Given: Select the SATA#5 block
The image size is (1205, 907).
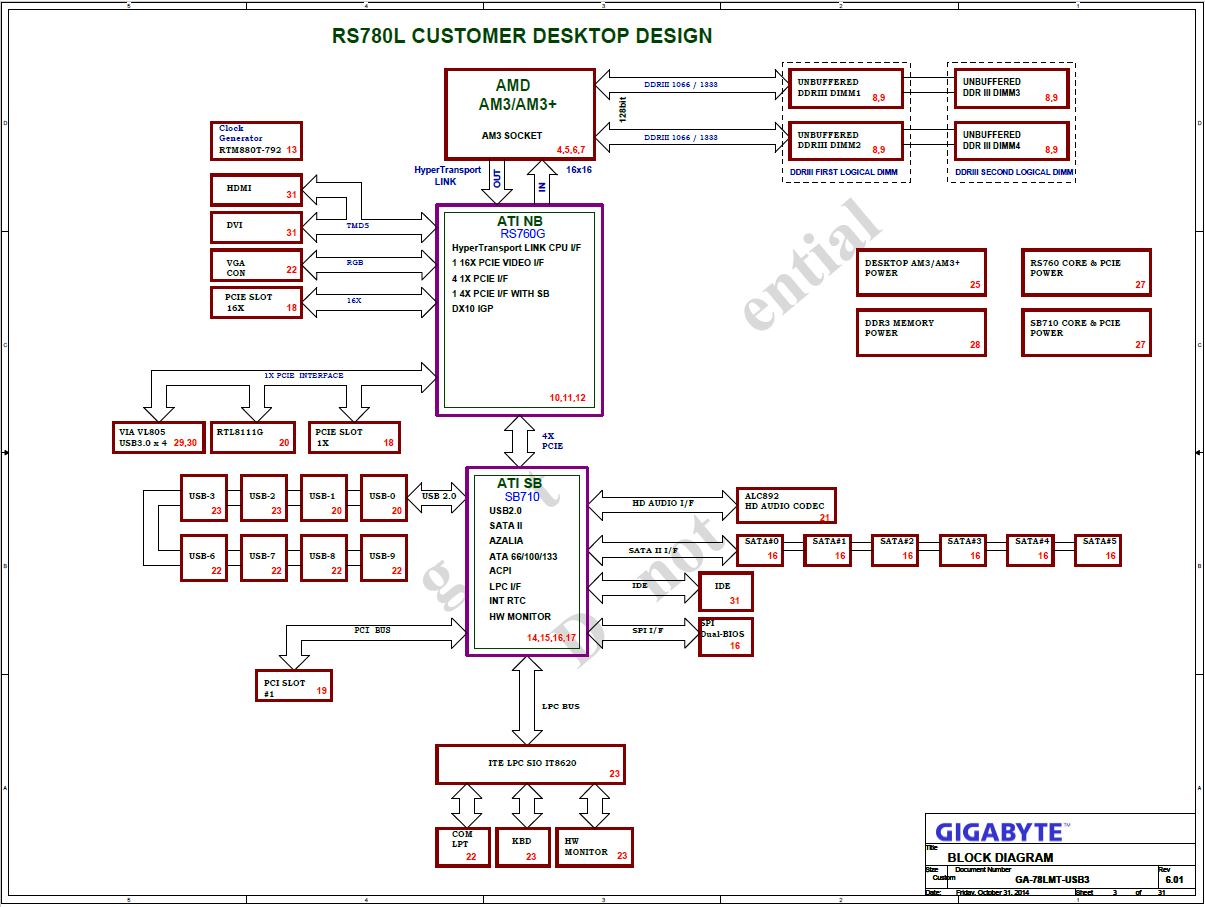Looking at the screenshot, I should (1099, 550).
